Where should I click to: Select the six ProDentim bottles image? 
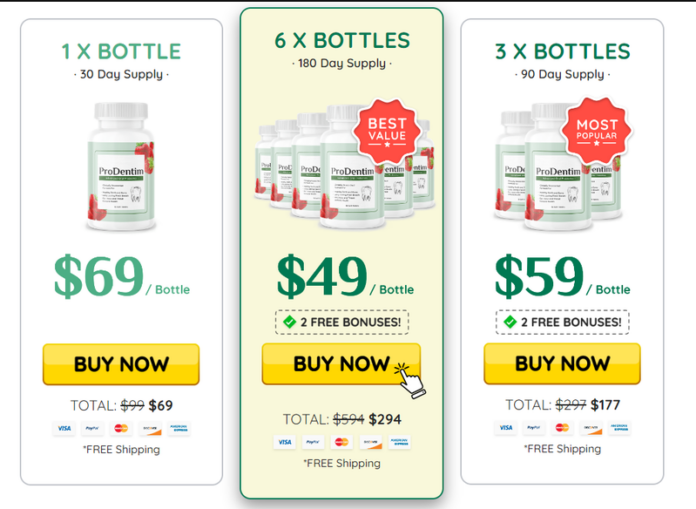(344, 166)
